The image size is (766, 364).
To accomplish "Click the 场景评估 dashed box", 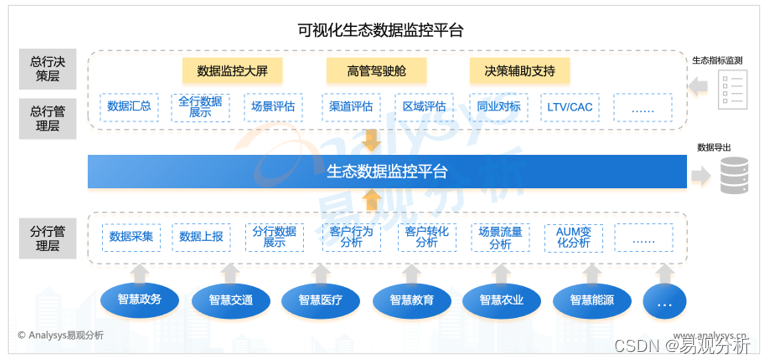I will point(273,107).
